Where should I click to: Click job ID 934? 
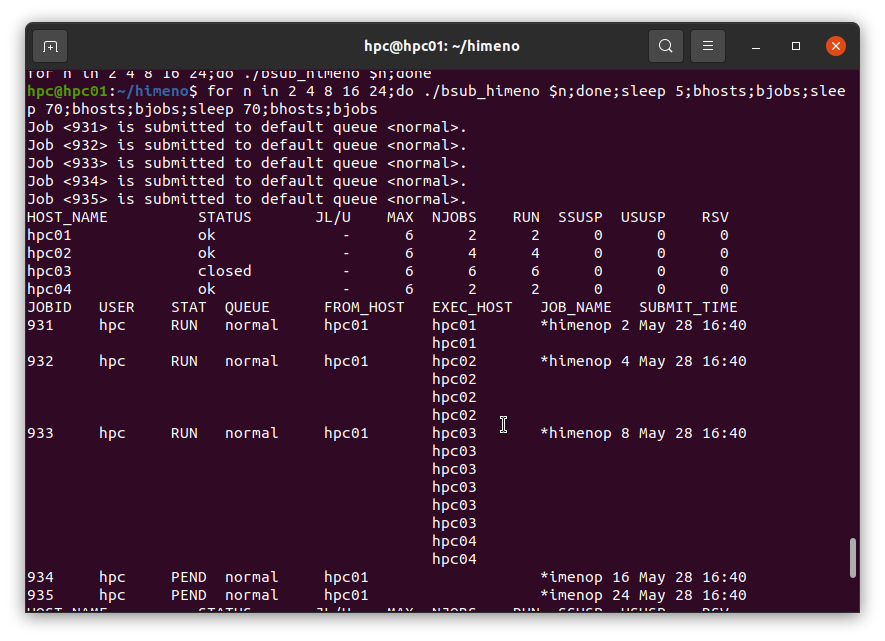click(x=40, y=577)
